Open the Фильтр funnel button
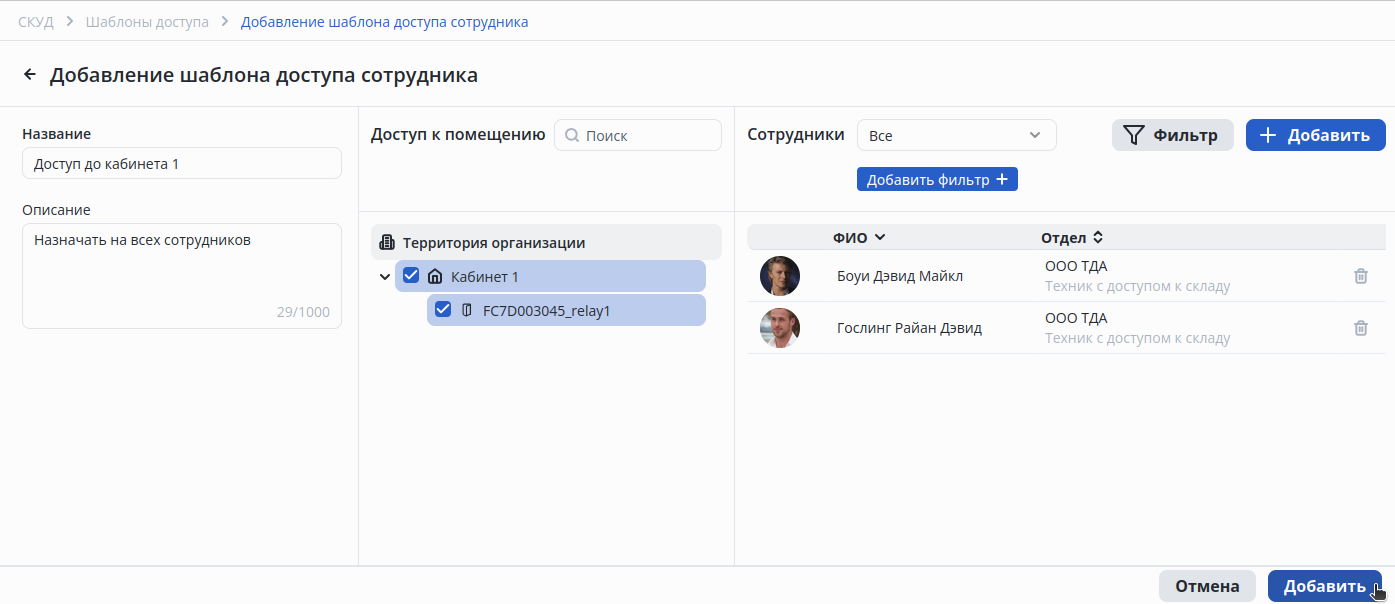The image size is (1395, 604). (1172, 136)
